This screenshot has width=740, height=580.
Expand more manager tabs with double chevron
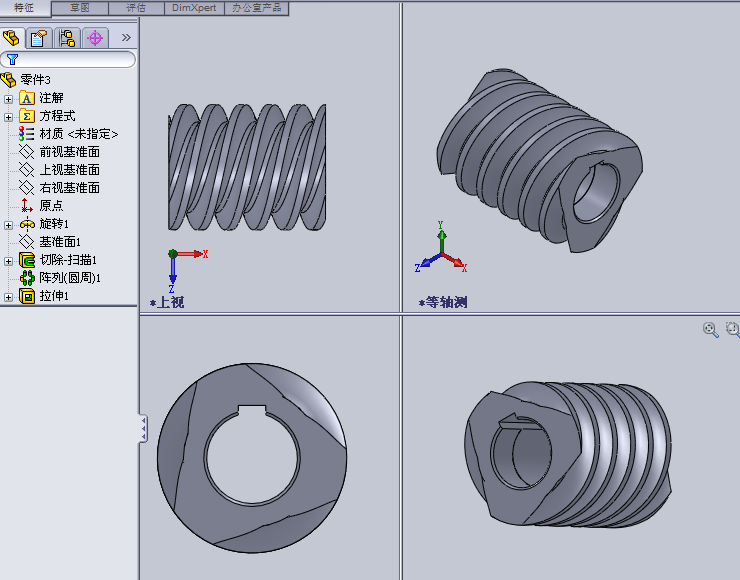pyautogui.click(x=126, y=38)
